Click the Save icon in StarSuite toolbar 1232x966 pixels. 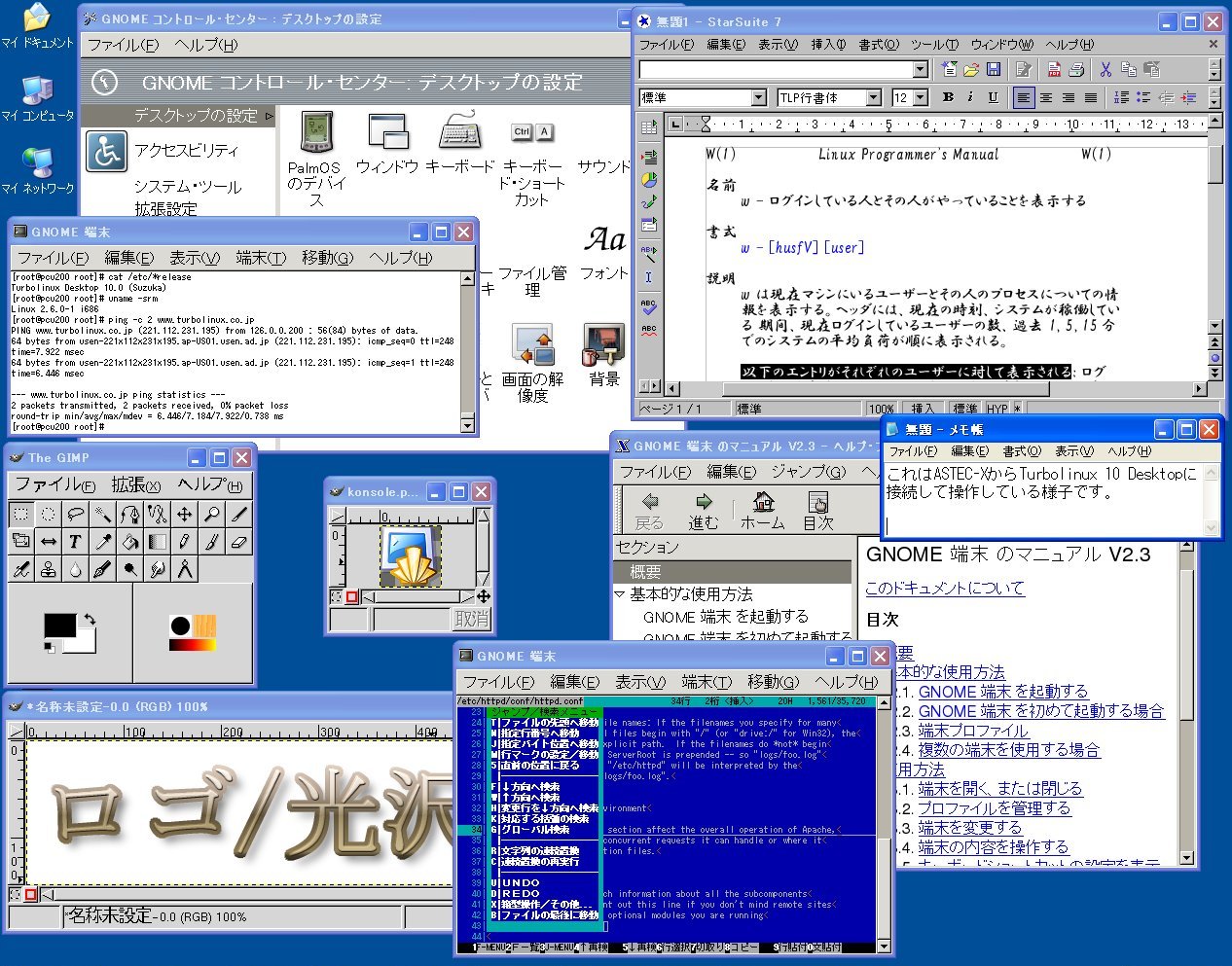coord(993,69)
